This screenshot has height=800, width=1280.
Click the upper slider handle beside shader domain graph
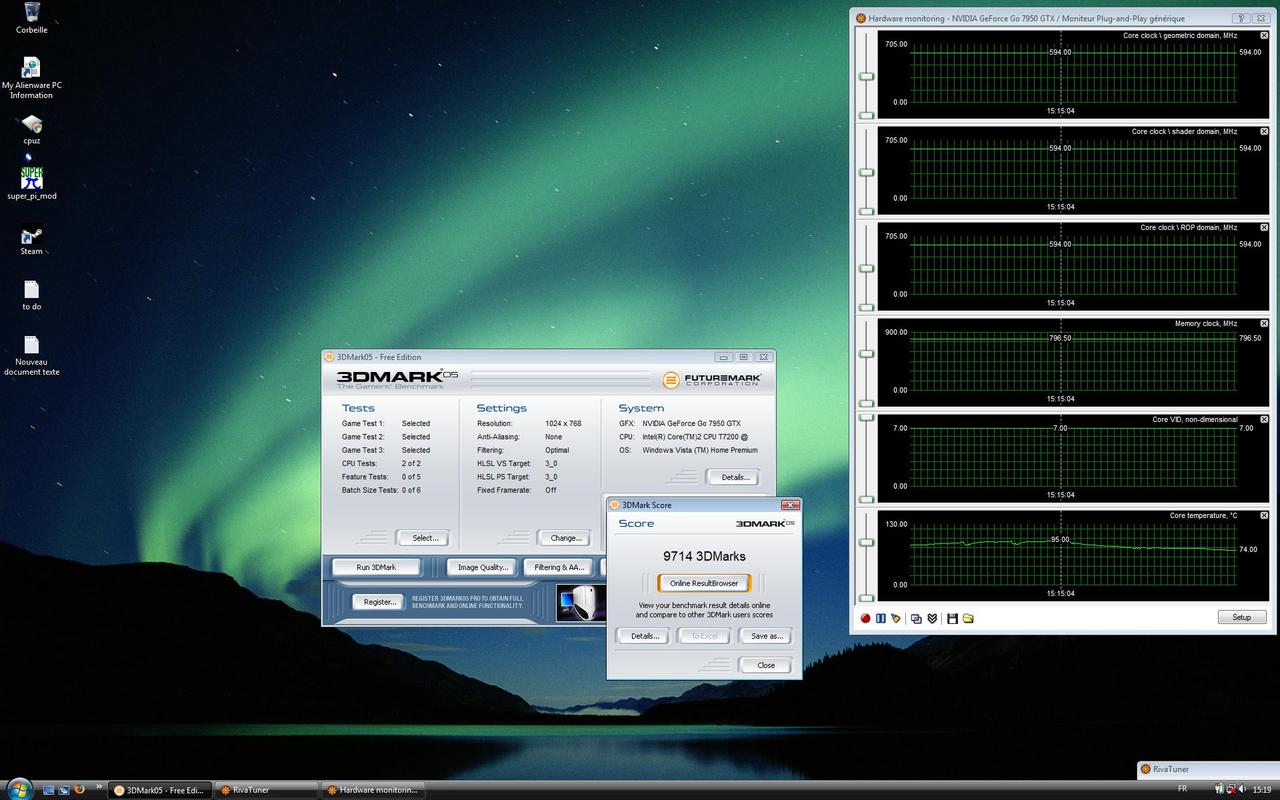867,173
